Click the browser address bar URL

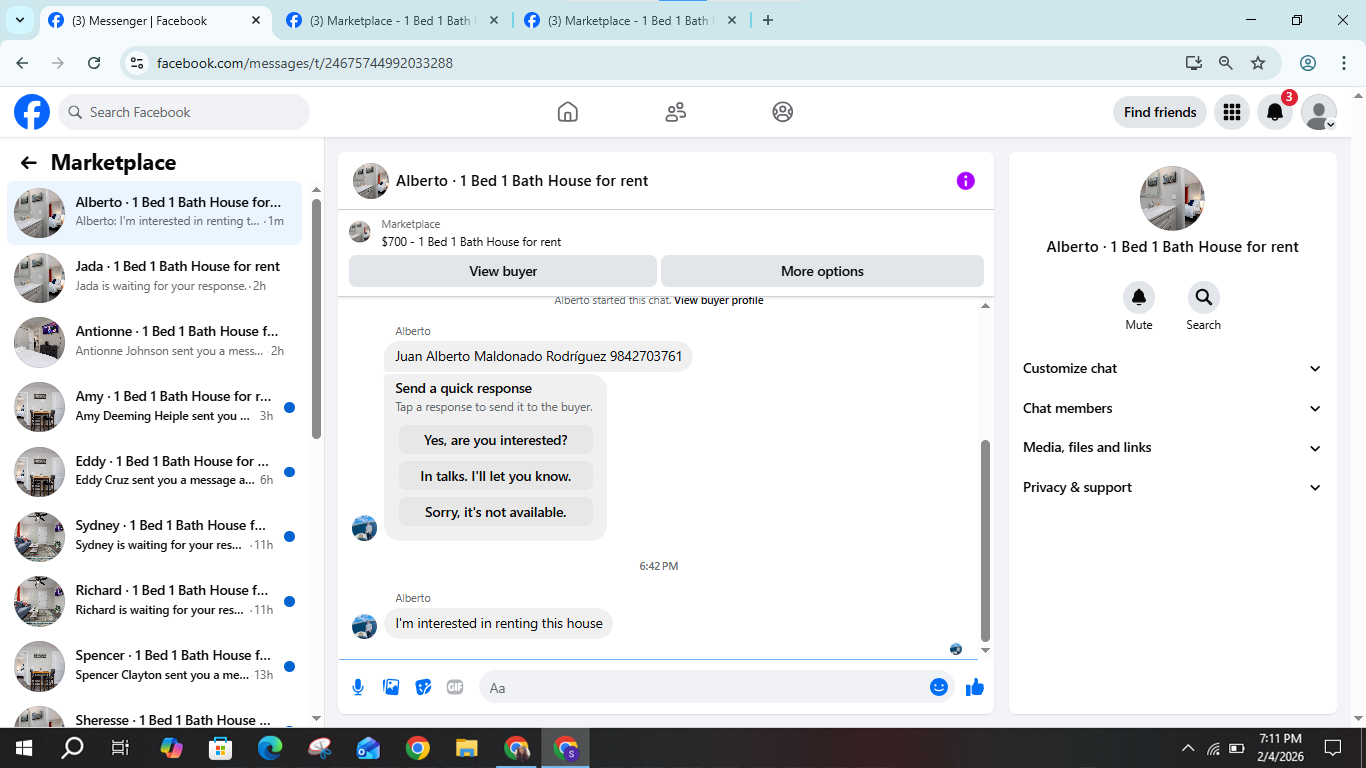click(x=304, y=63)
